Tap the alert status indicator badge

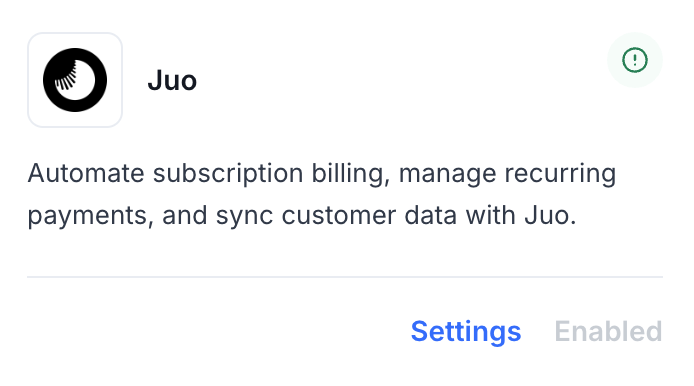pos(635,60)
